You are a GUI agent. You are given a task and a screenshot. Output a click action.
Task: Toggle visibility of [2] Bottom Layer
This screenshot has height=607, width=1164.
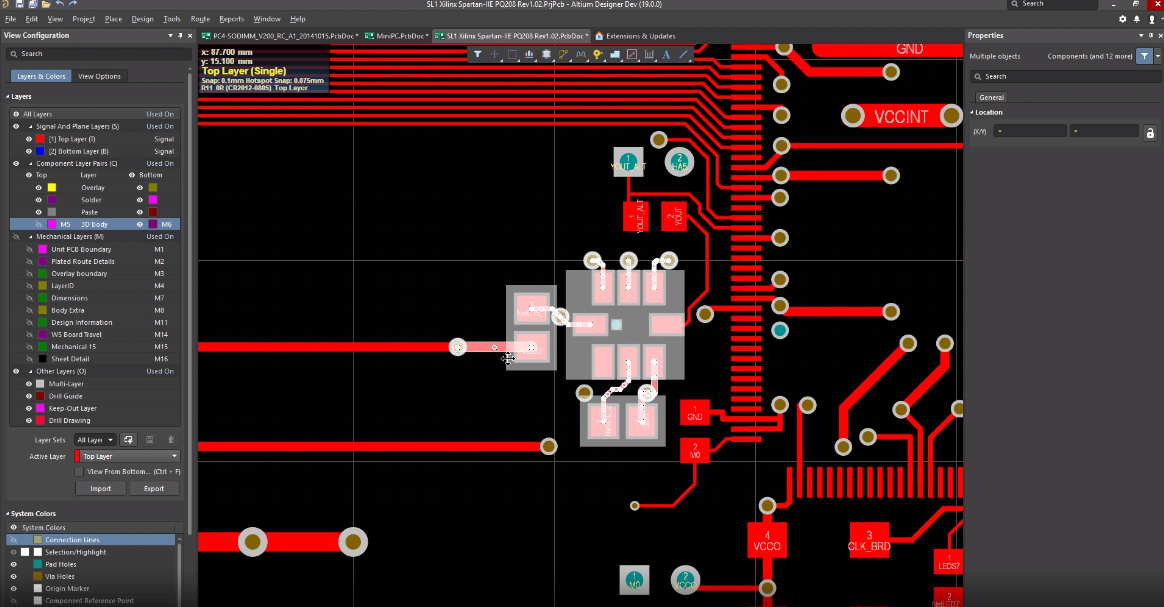point(29,151)
